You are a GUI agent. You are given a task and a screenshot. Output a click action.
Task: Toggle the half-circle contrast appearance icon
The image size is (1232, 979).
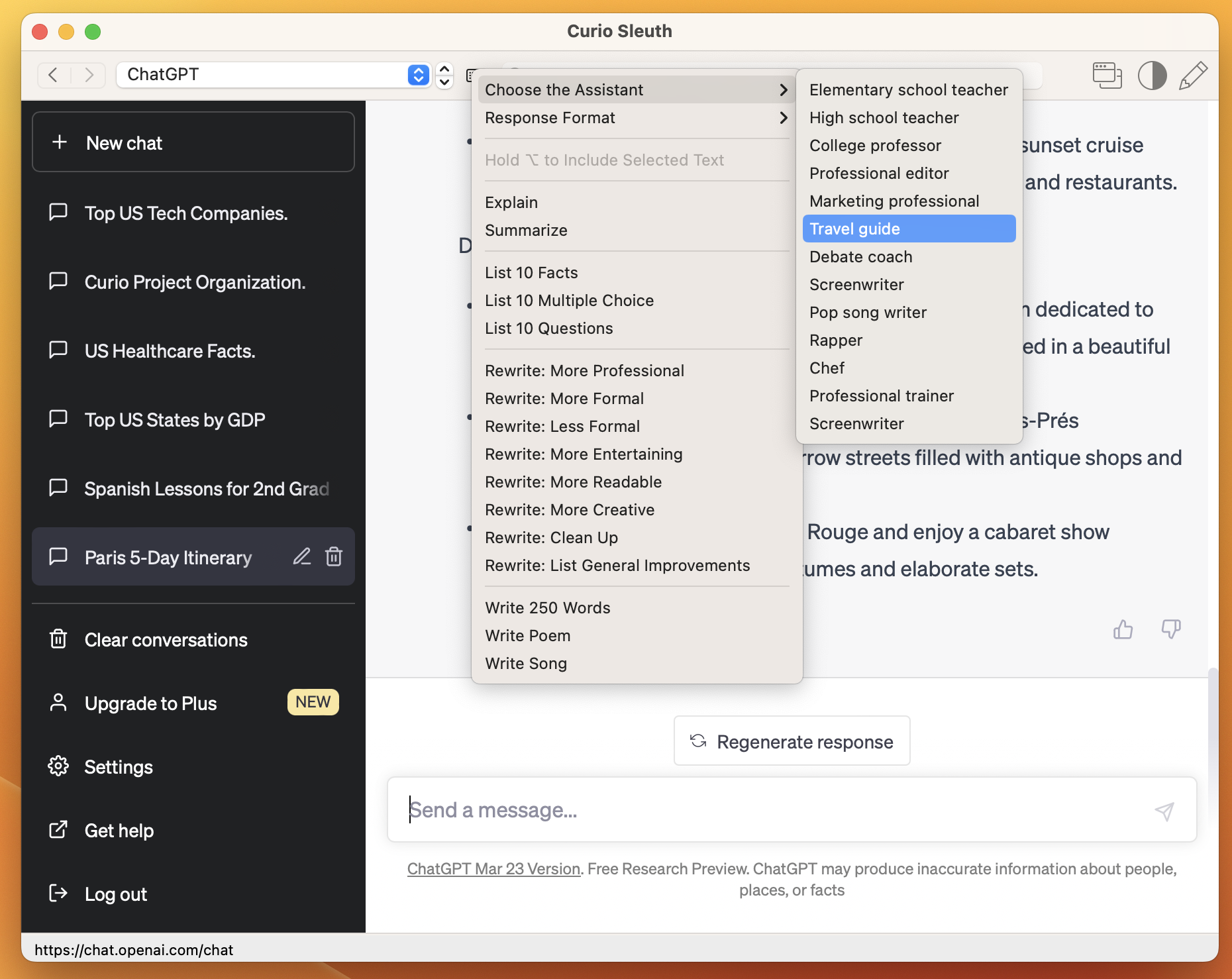click(x=1152, y=75)
